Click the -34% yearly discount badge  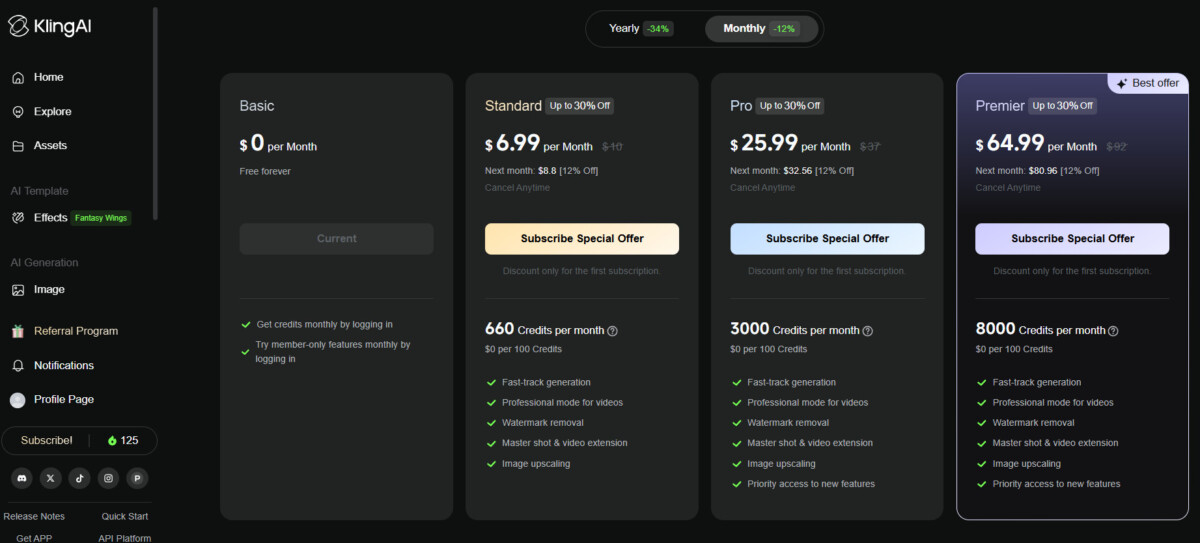[658, 29]
